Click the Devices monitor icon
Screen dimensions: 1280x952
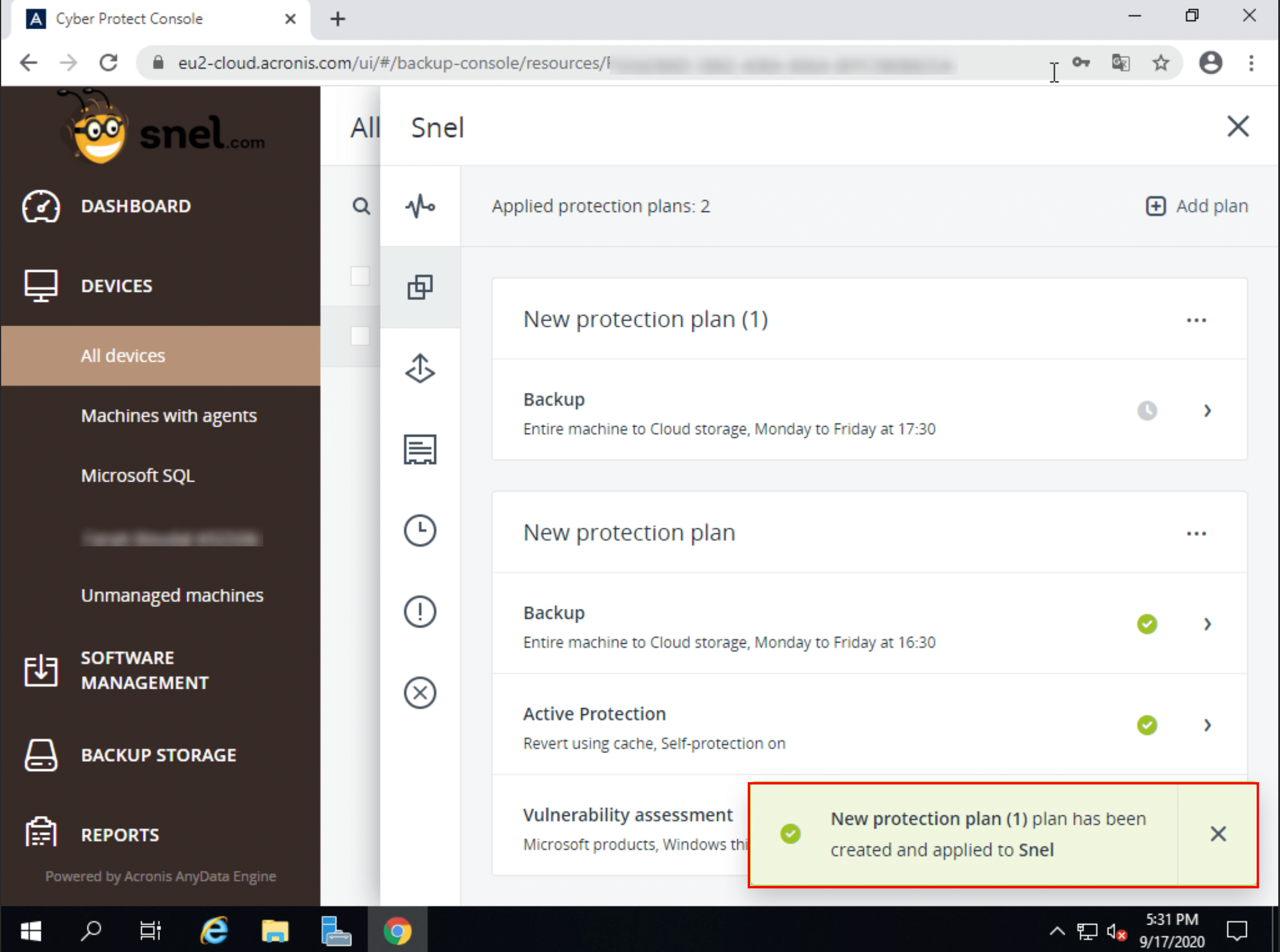(x=40, y=285)
